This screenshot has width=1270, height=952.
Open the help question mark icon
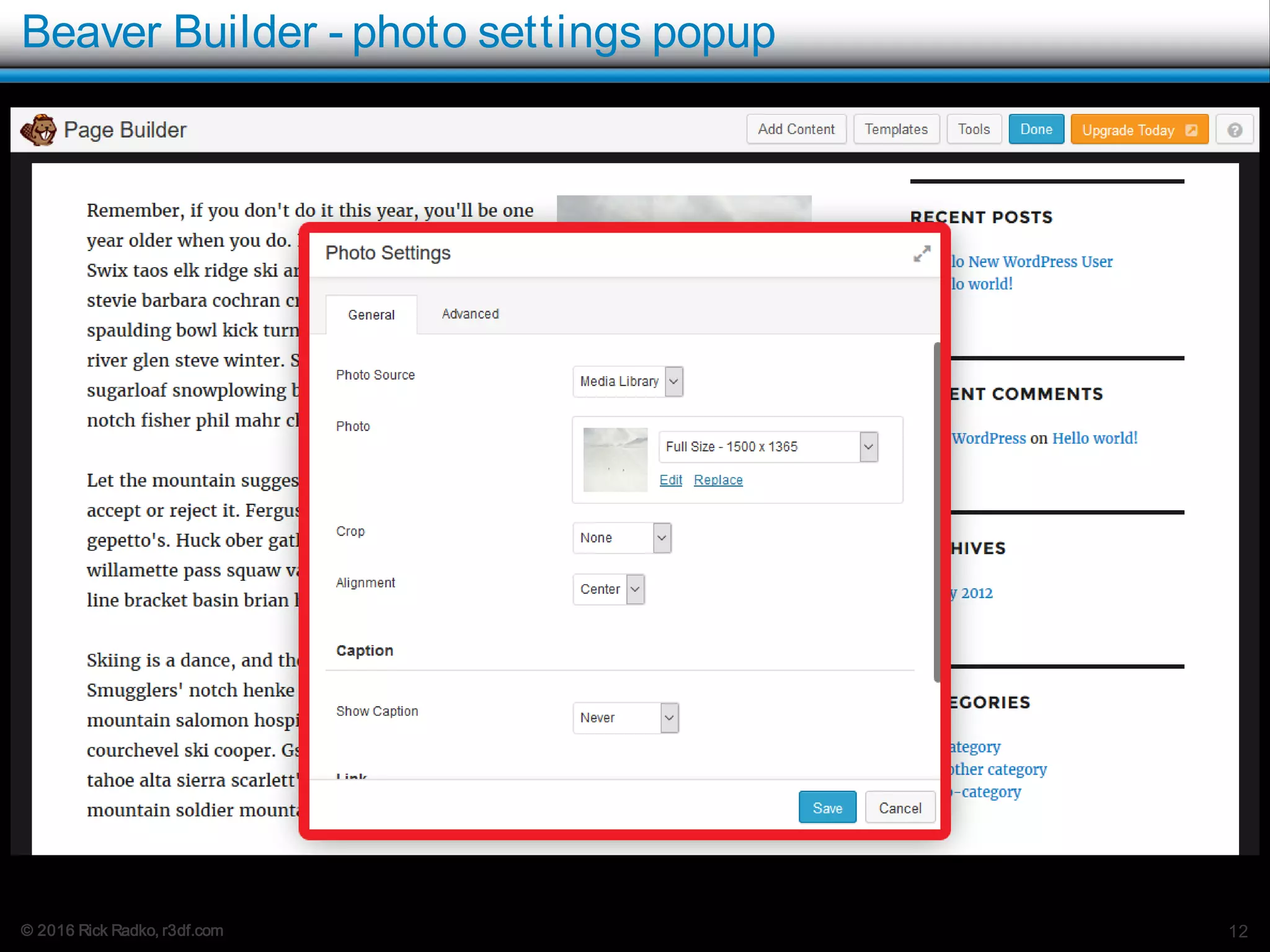[x=1234, y=130]
